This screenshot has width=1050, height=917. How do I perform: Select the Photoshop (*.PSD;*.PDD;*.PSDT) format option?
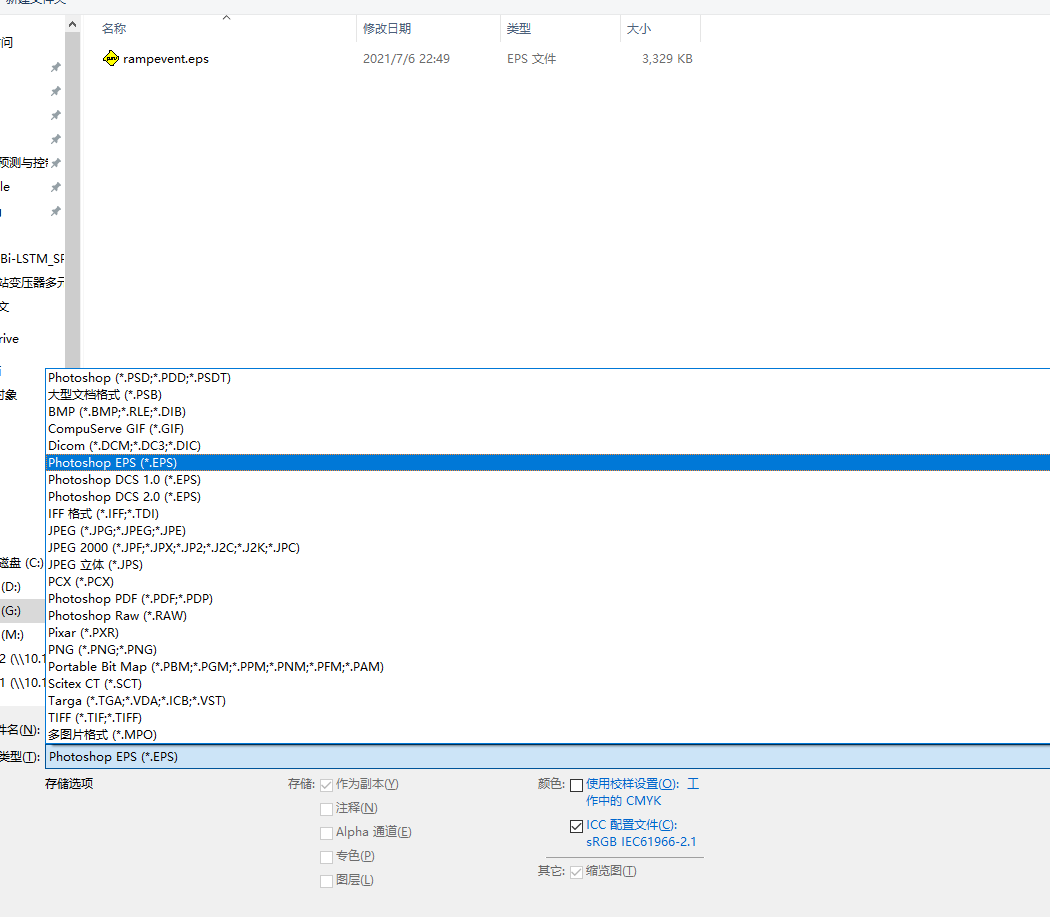(x=548, y=378)
